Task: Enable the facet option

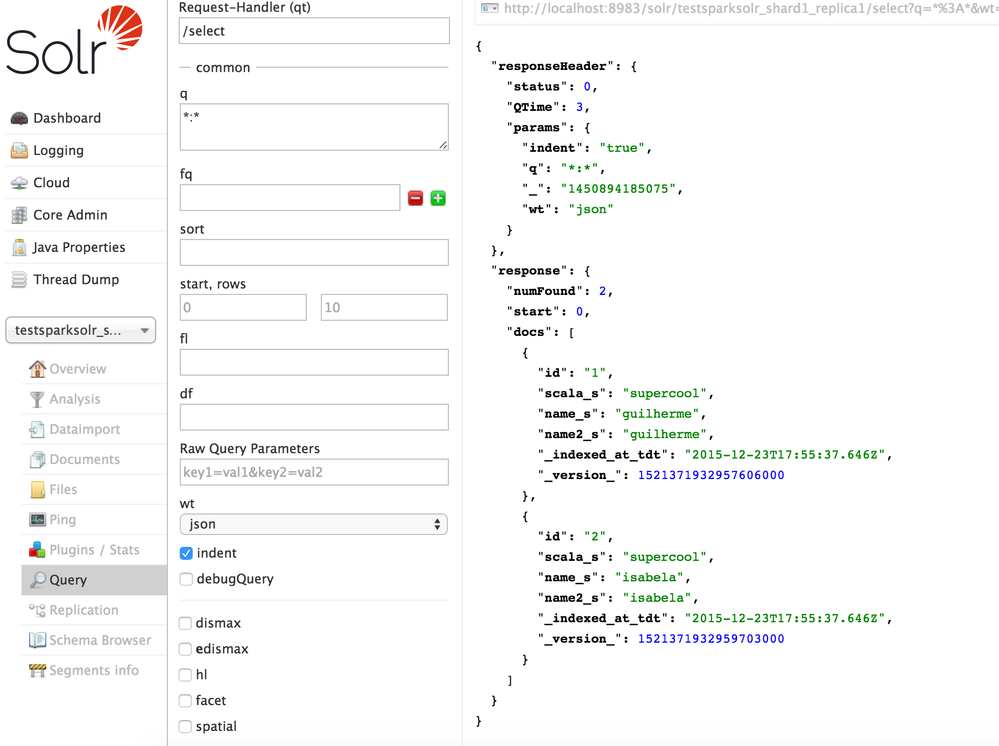Action: tap(184, 700)
